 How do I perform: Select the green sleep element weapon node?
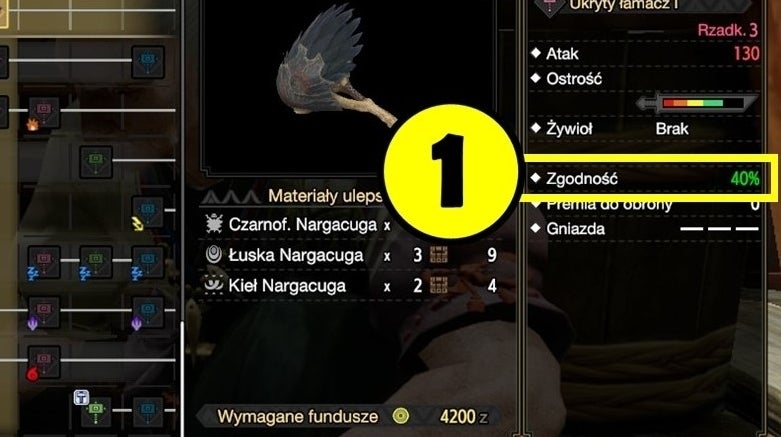pos(96,262)
